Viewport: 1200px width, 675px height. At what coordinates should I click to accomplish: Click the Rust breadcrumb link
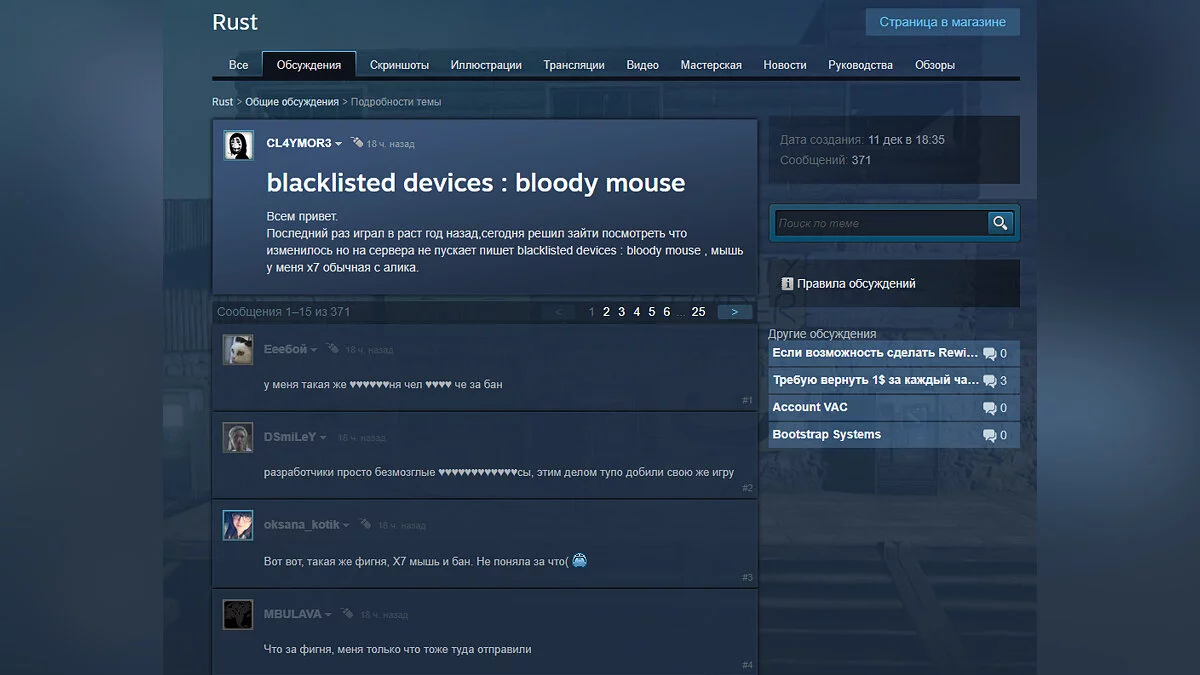pyautogui.click(x=222, y=102)
